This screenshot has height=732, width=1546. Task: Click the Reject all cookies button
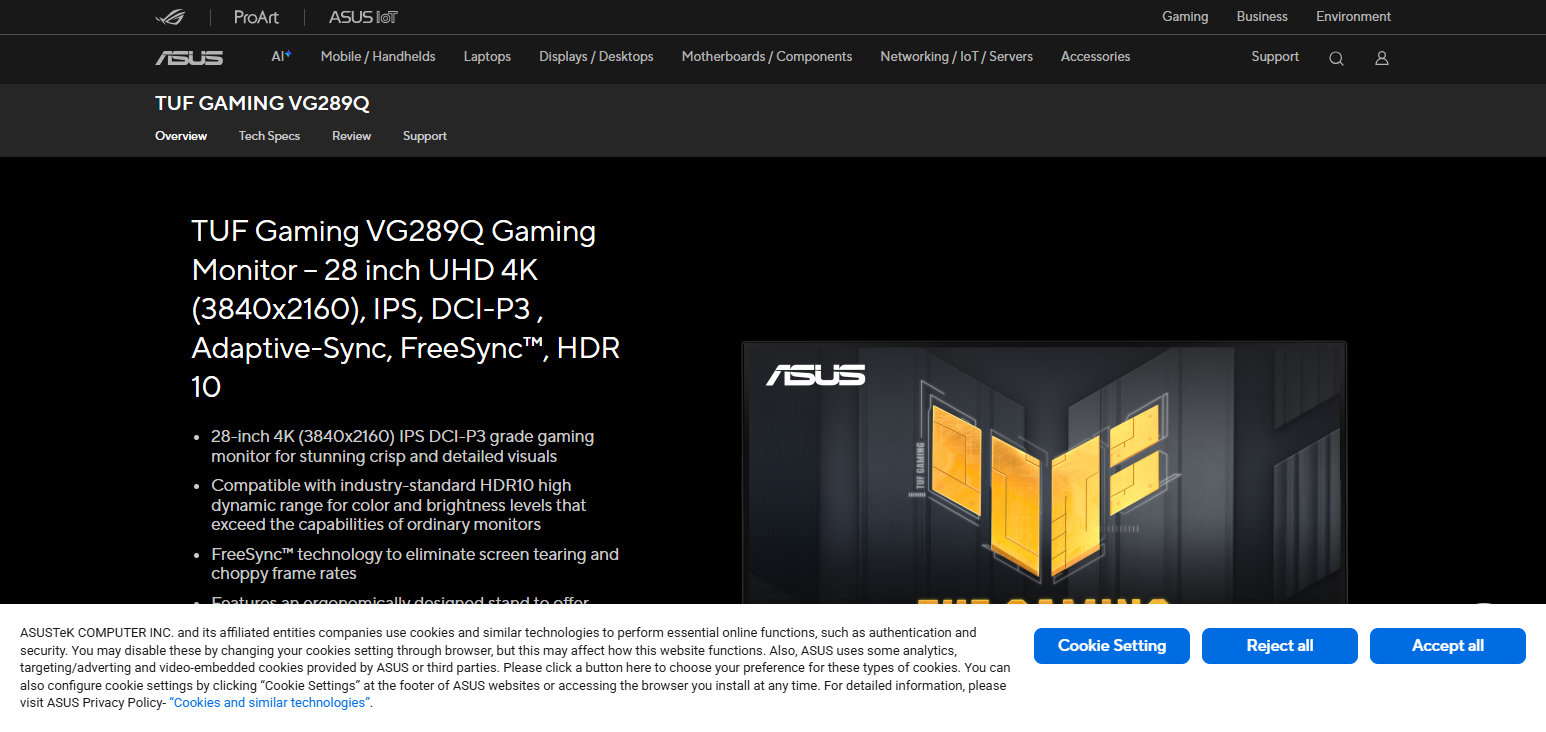tap(1279, 646)
